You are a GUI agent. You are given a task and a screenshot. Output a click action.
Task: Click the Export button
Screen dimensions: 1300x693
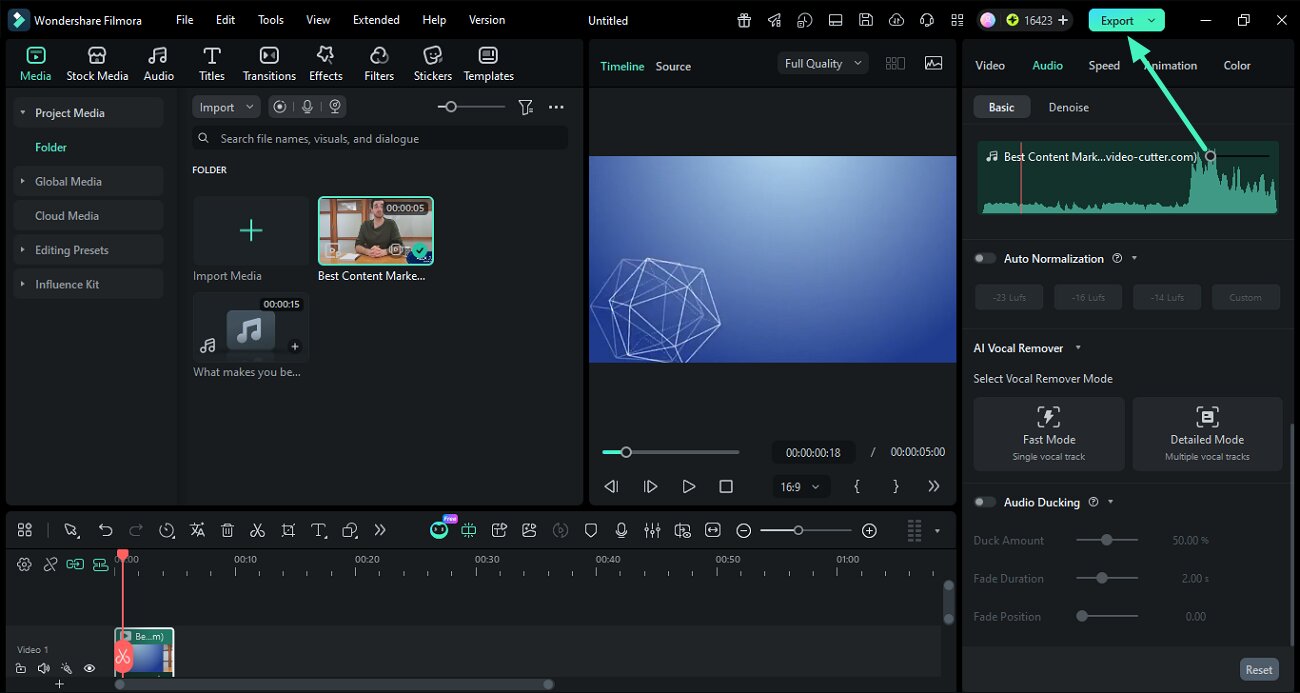click(x=1116, y=20)
